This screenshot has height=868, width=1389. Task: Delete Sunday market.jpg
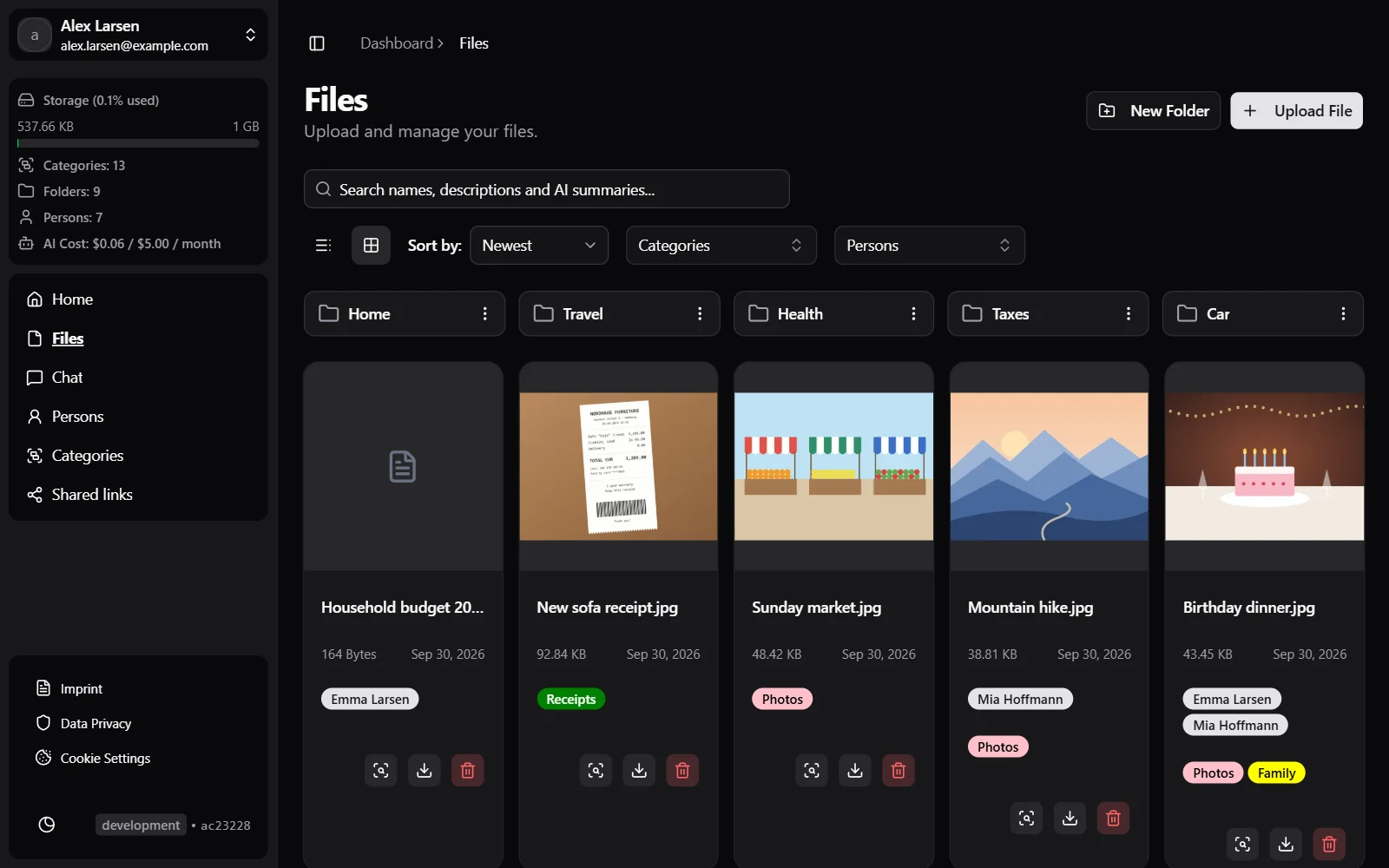[899, 770]
